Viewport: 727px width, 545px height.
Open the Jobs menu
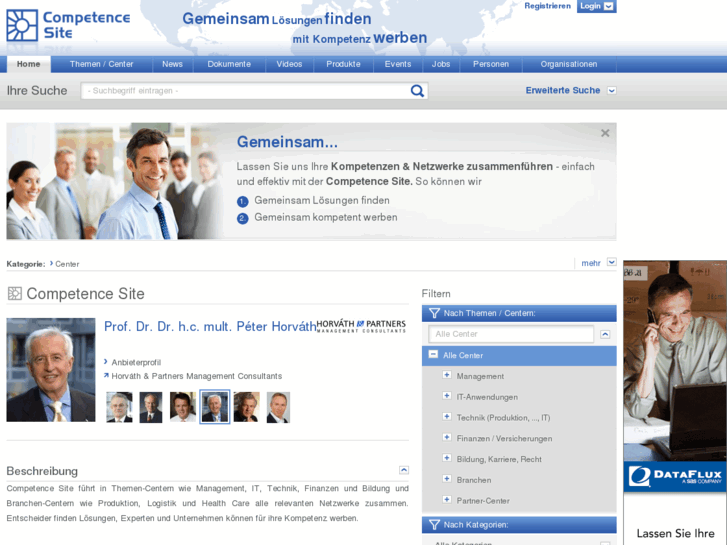point(441,64)
